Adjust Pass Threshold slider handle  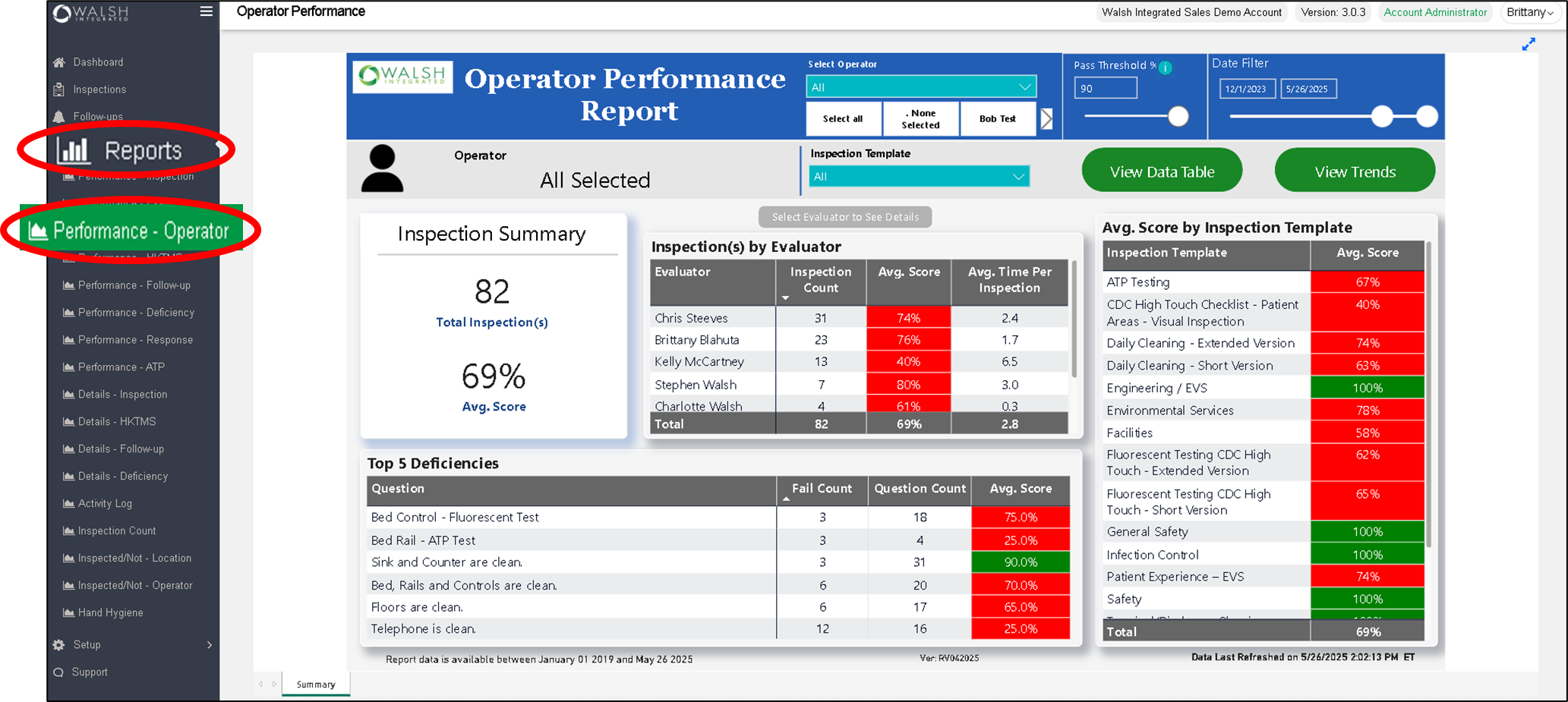coord(1178,116)
